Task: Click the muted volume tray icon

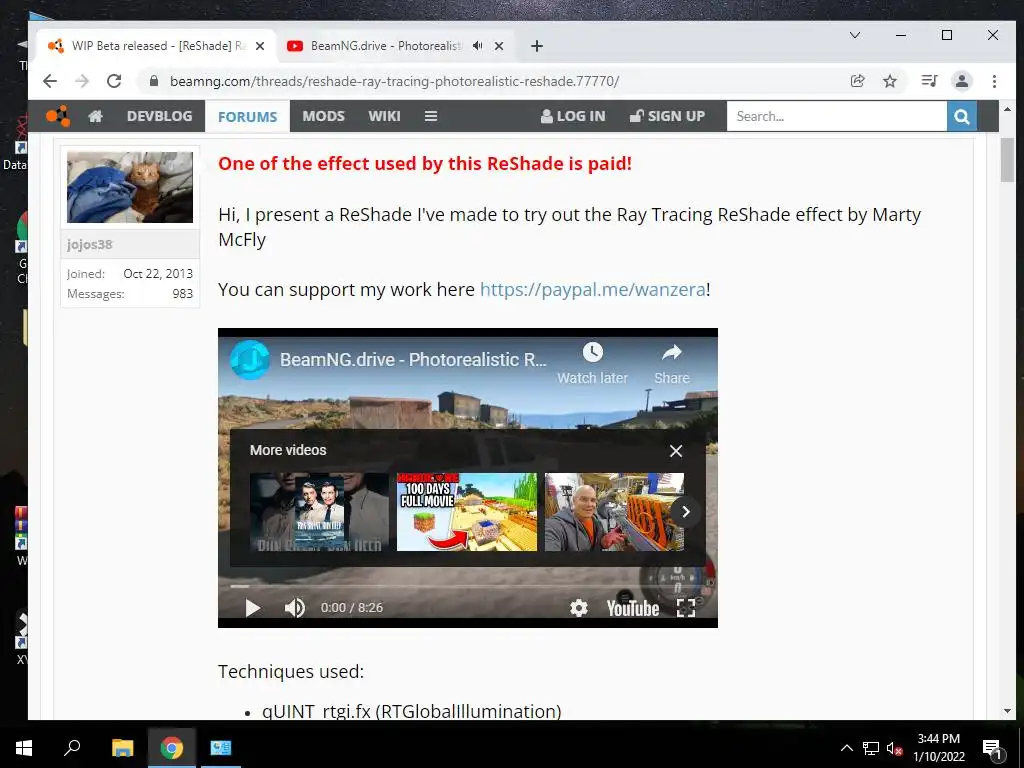Action: tap(894, 748)
